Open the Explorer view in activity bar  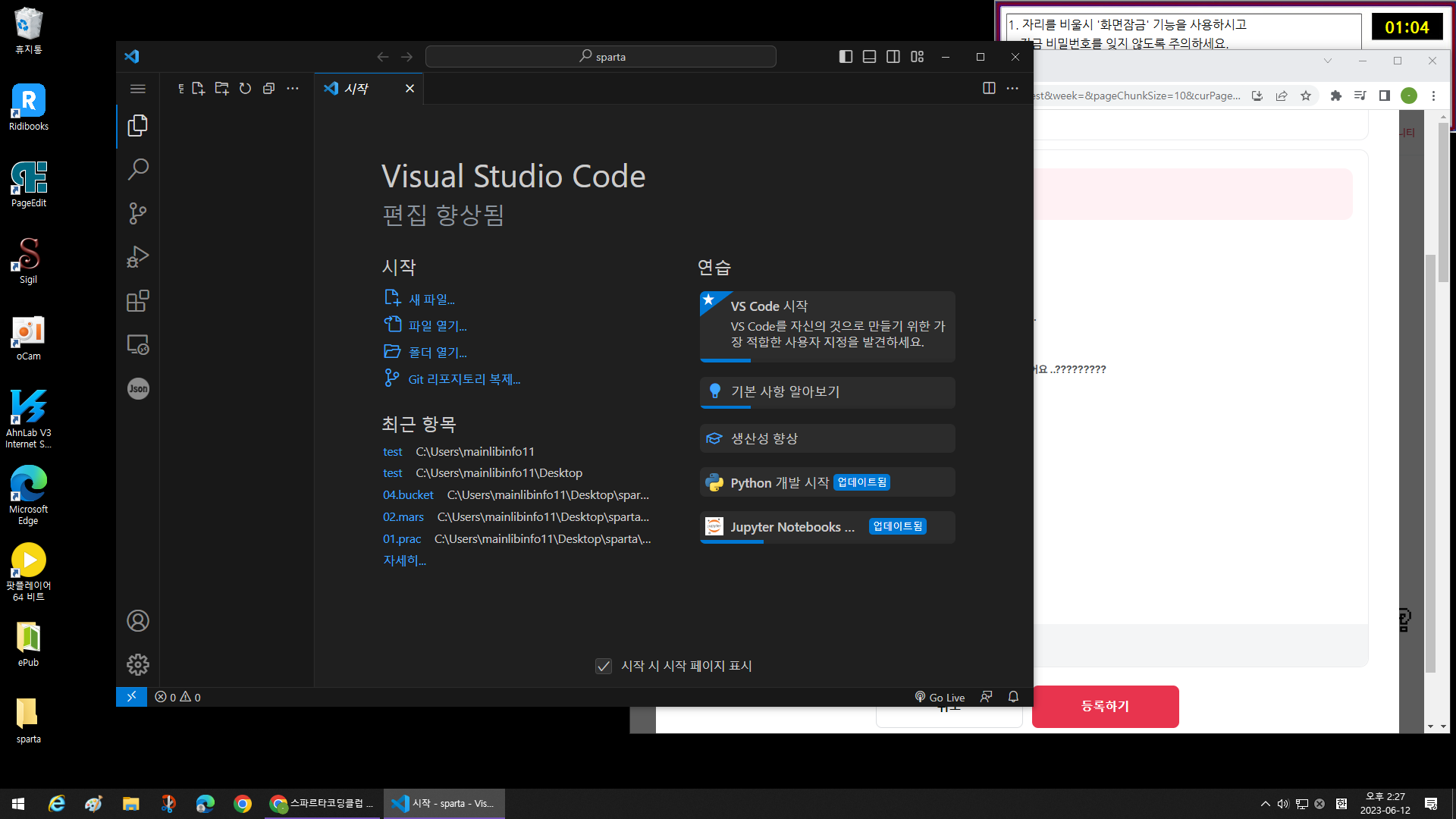tap(137, 126)
